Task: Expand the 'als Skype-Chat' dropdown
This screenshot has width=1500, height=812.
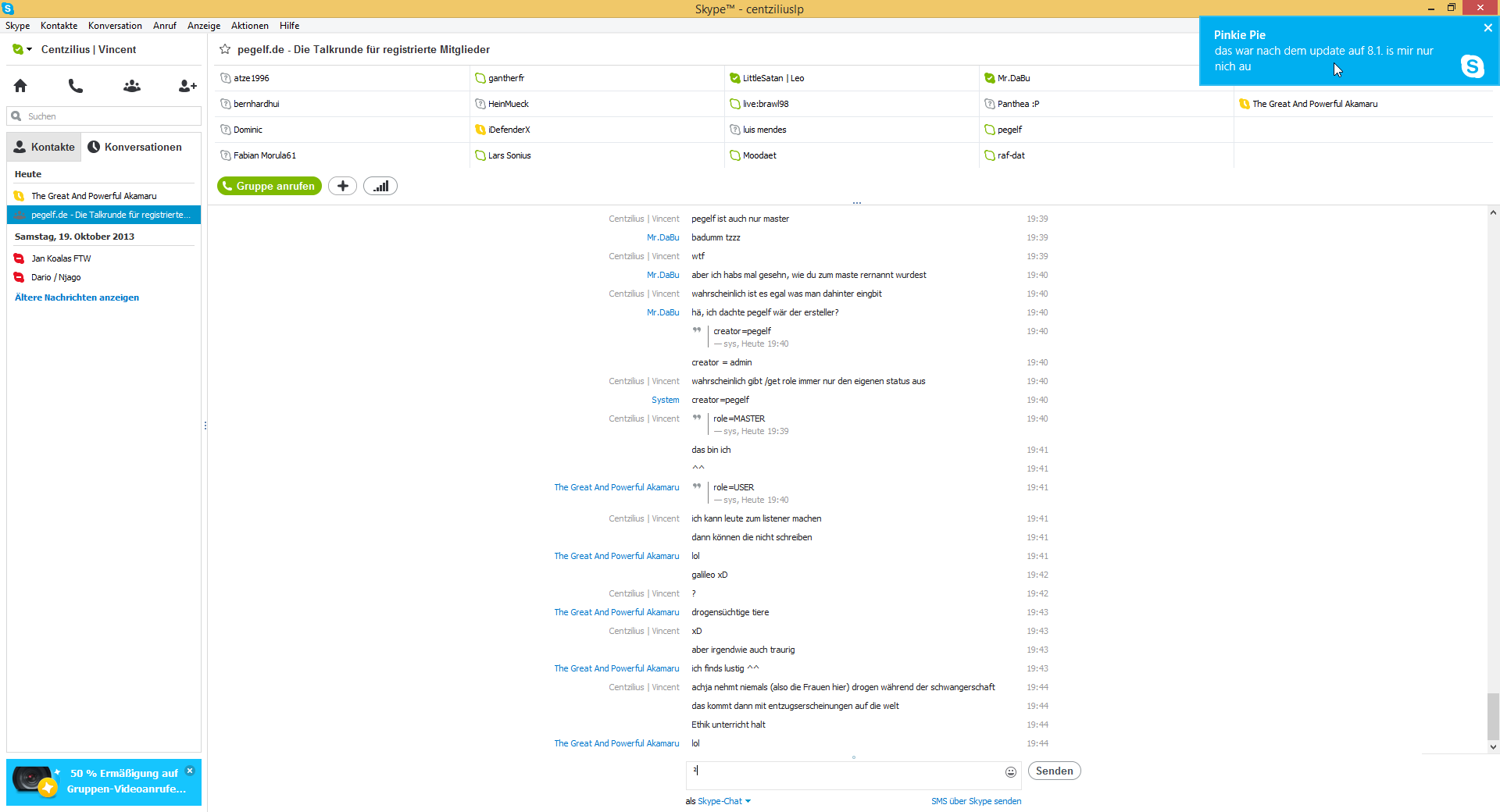Action: point(748,801)
